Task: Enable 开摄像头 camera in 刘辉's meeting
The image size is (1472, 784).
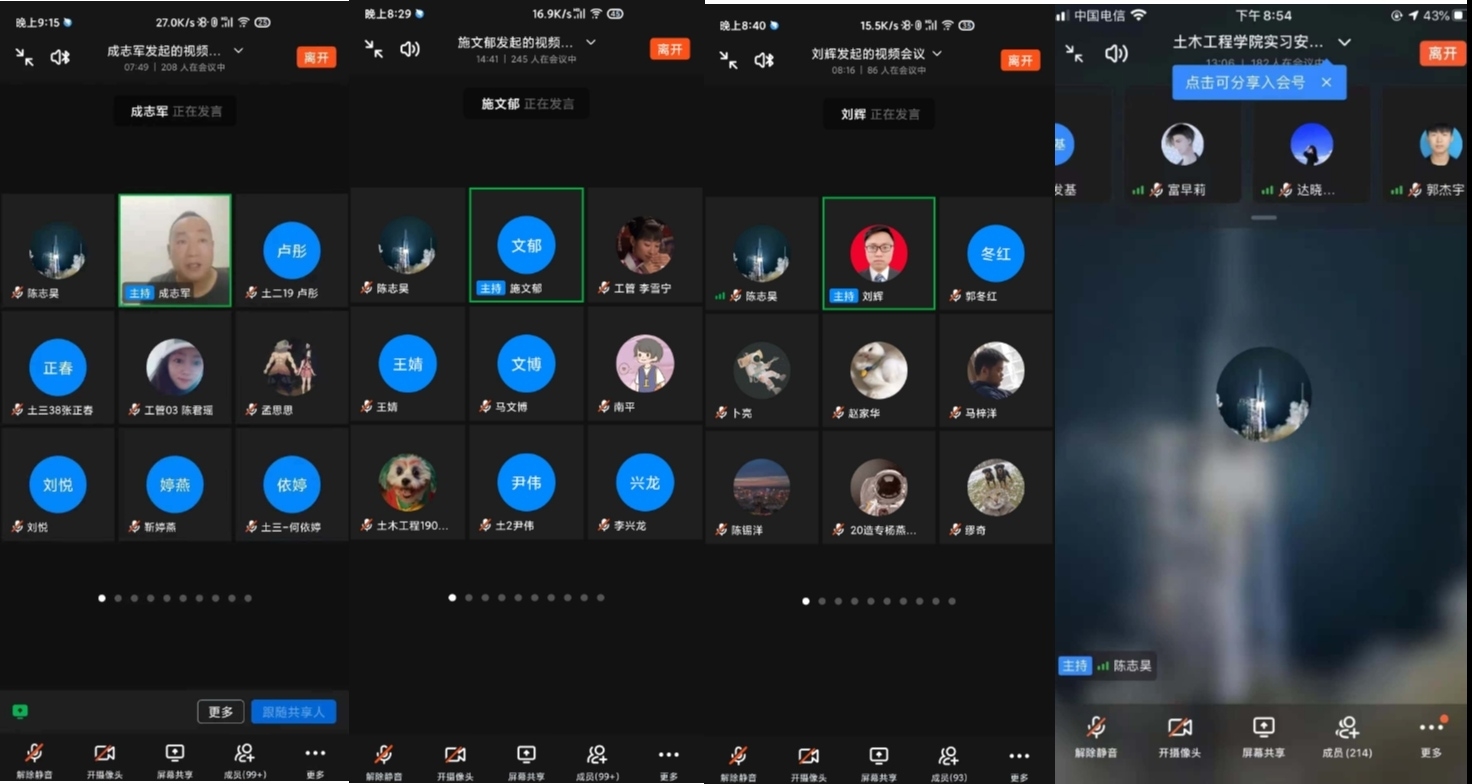Action: click(x=808, y=762)
